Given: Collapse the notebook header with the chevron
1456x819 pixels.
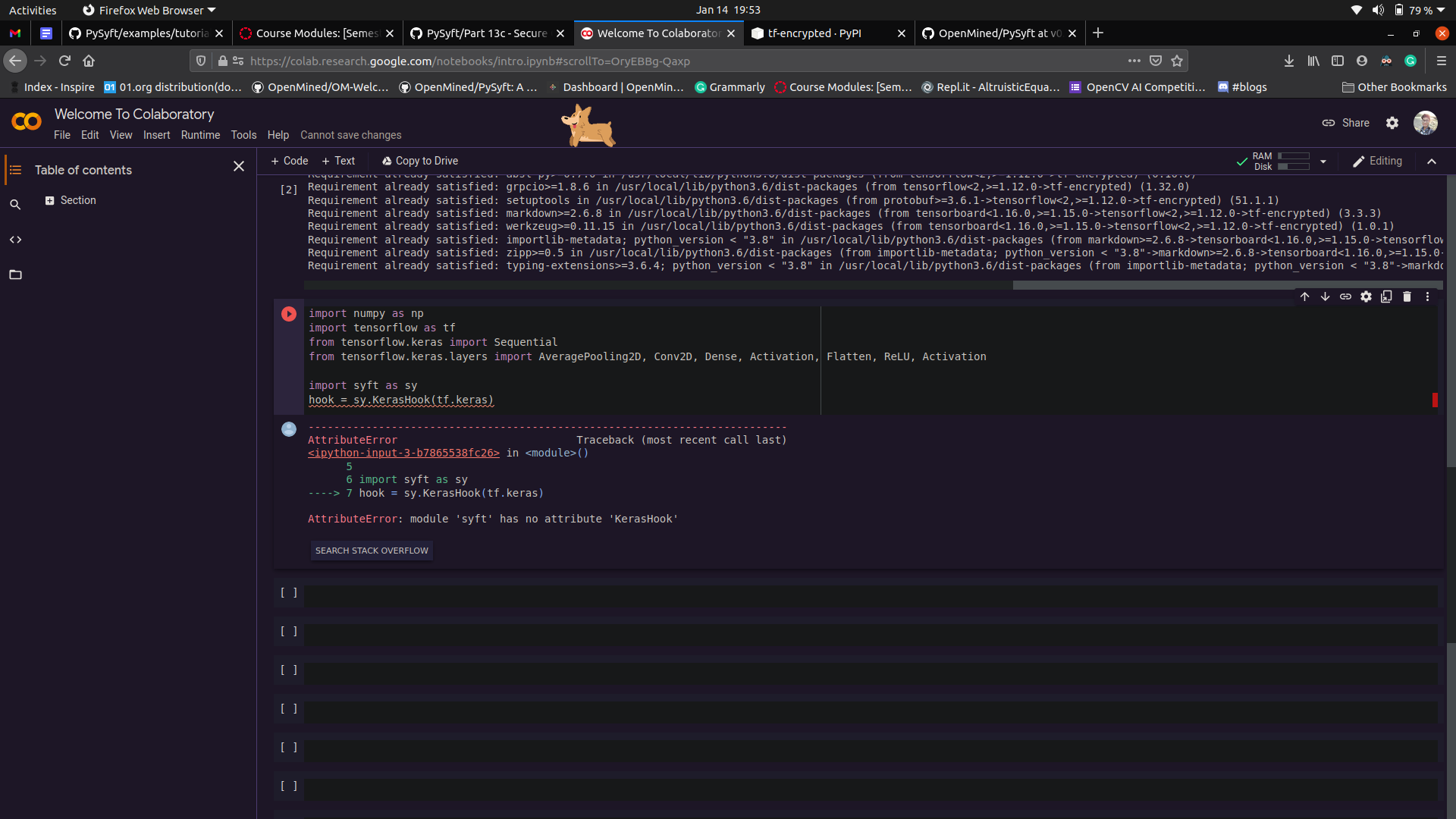Looking at the screenshot, I should (x=1432, y=162).
